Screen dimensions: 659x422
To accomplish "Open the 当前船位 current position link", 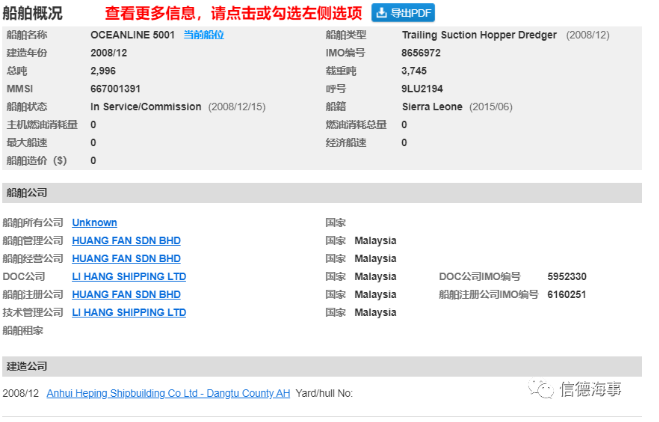I will 203,35.
